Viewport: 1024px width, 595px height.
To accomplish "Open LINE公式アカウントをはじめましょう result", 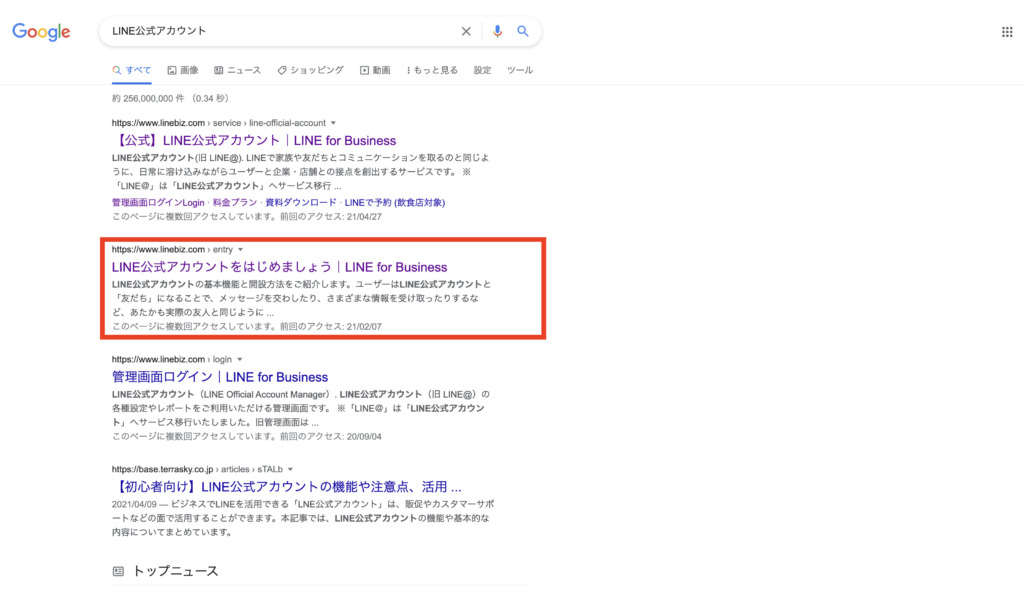I will 279,267.
